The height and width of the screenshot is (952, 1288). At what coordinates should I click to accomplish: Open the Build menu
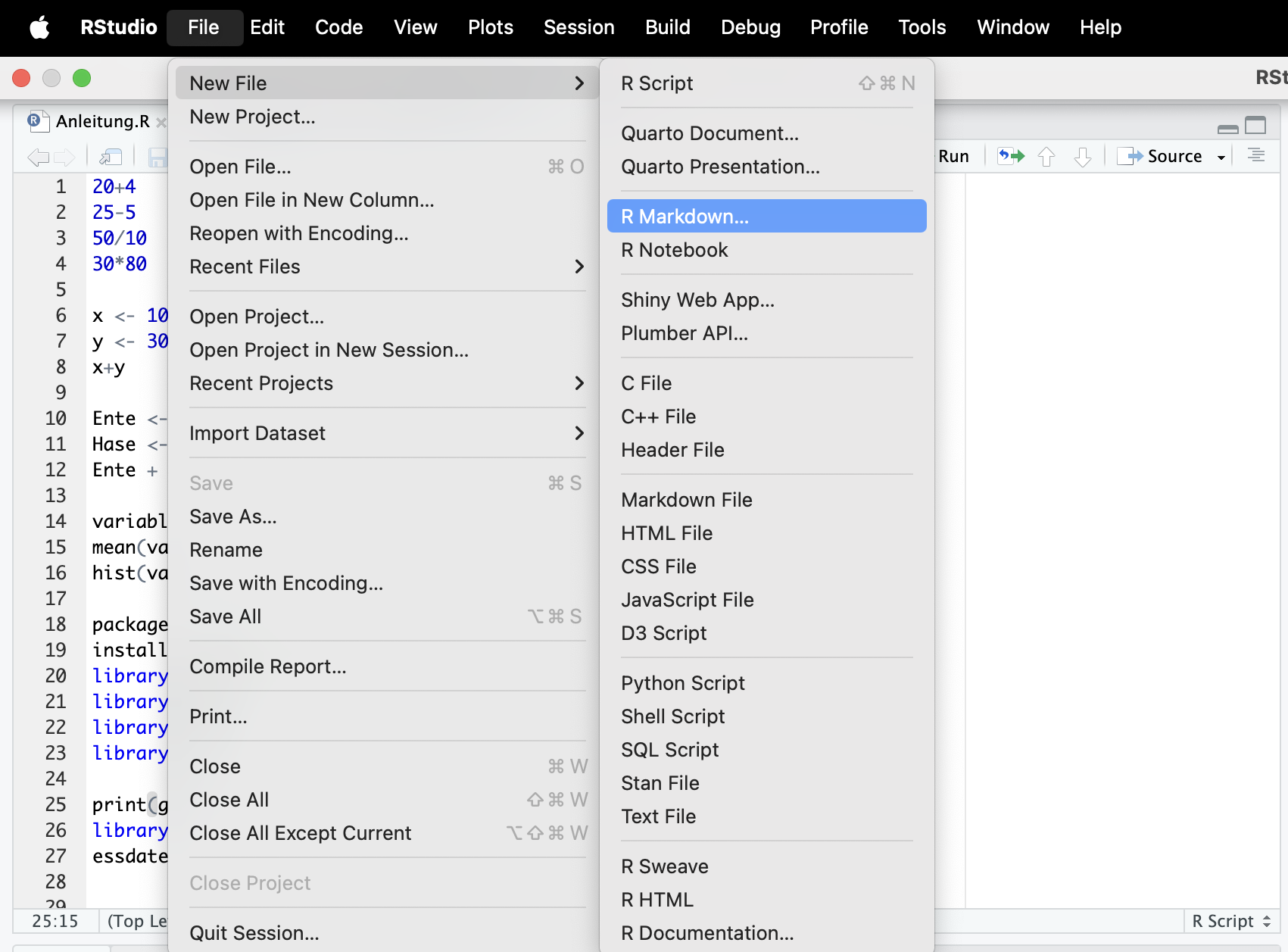click(x=668, y=27)
